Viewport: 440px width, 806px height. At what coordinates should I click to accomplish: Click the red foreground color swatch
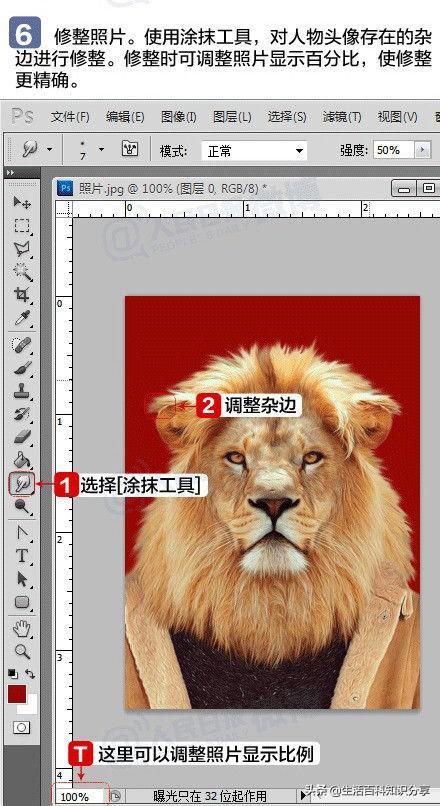click(x=17, y=693)
